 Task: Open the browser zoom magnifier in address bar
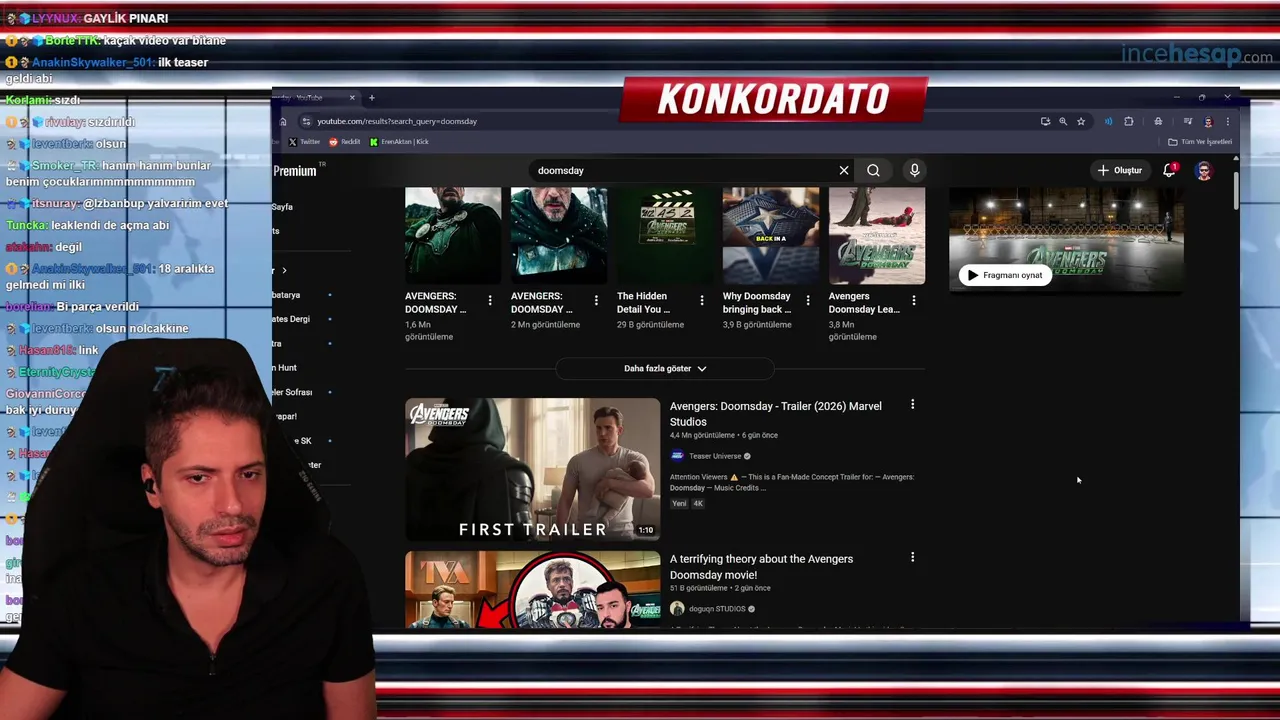[1063, 121]
